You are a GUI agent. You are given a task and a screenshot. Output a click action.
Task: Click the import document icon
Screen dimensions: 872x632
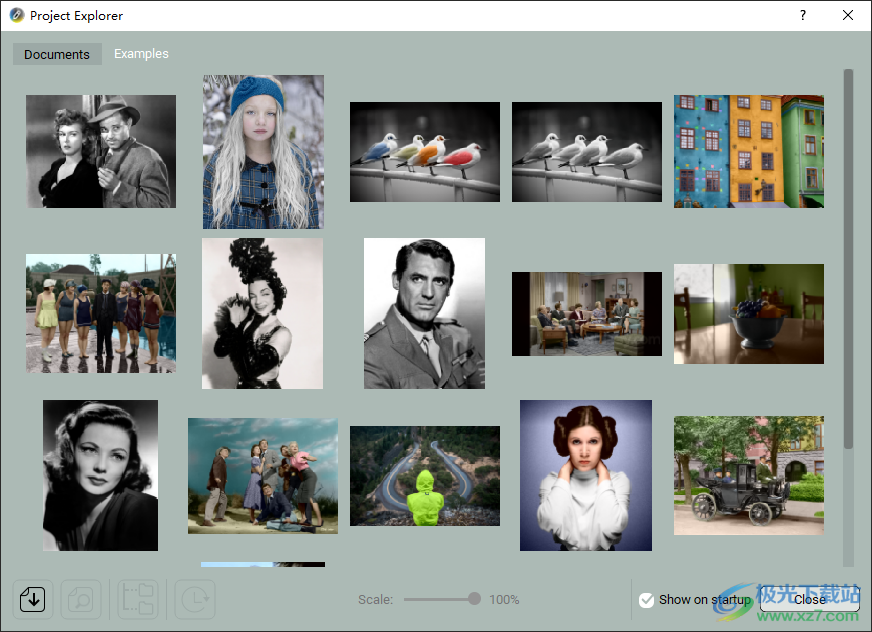[x=32, y=599]
